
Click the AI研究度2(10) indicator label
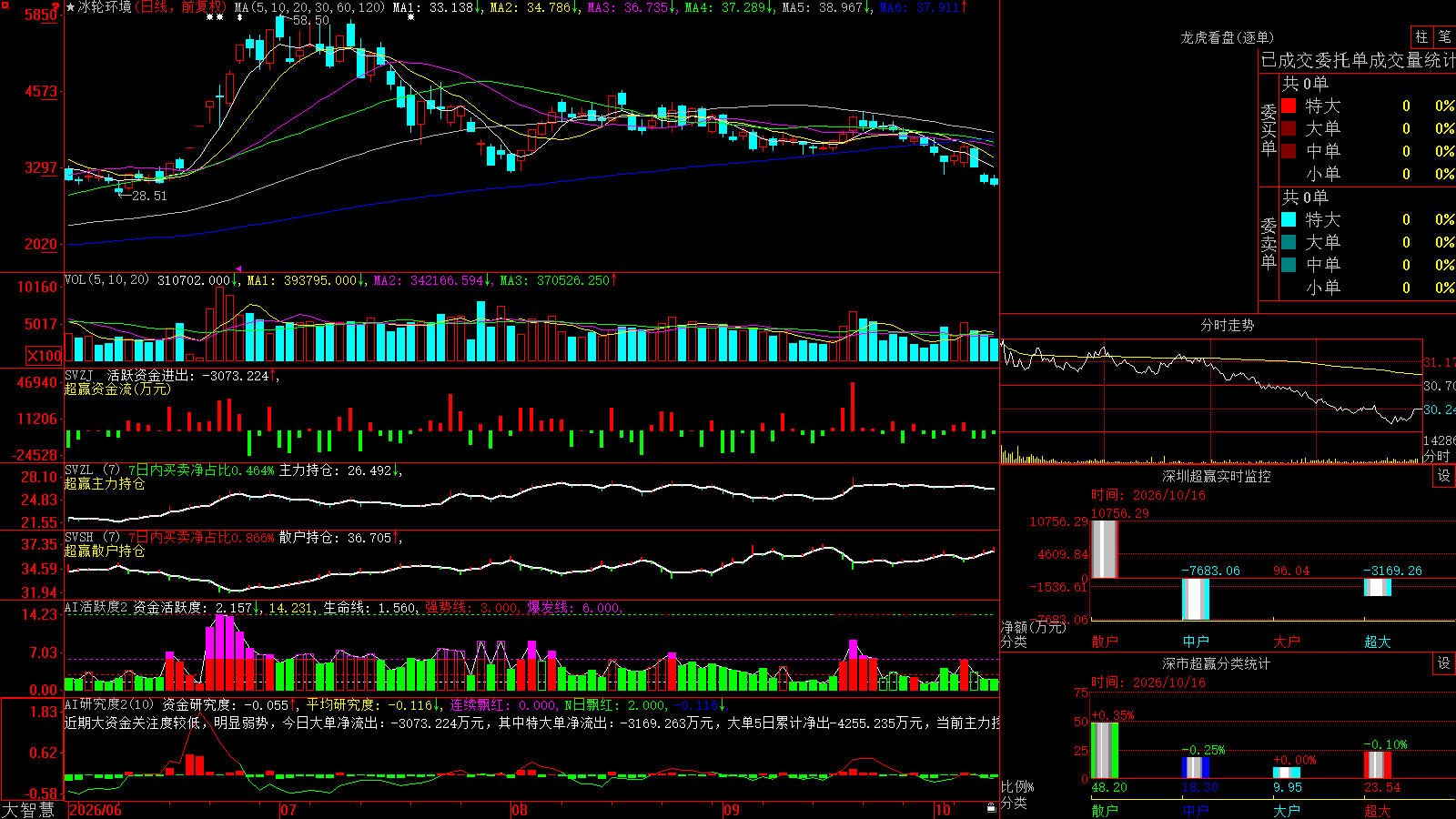(x=109, y=704)
